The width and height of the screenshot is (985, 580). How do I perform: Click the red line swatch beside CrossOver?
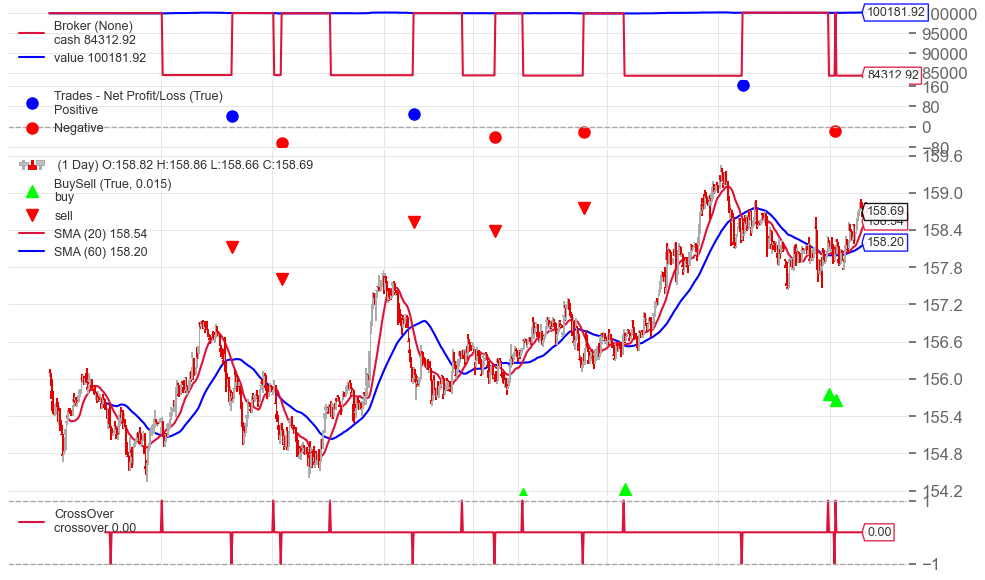(x=31, y=522)
